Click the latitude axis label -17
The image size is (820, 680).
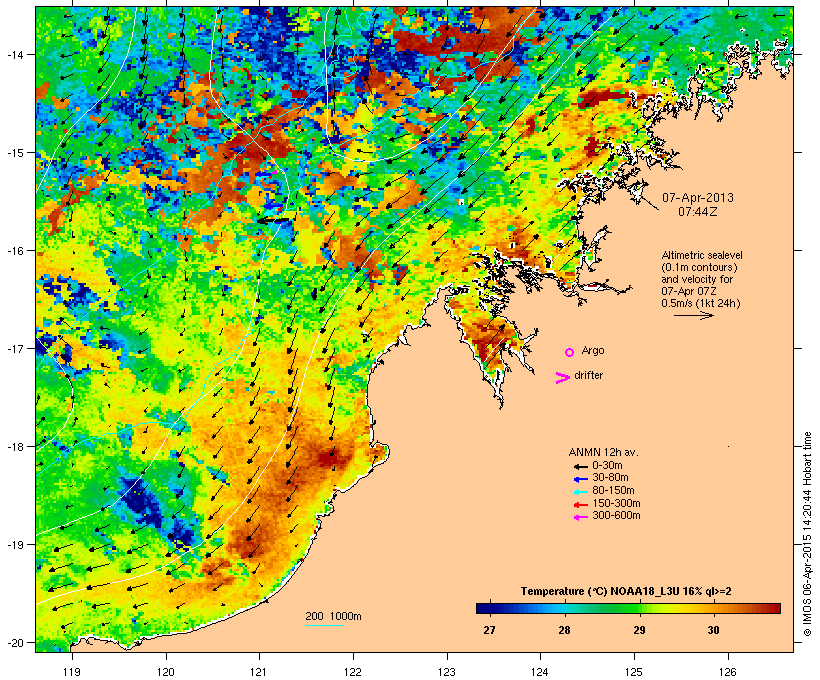(x=14, y=348)
